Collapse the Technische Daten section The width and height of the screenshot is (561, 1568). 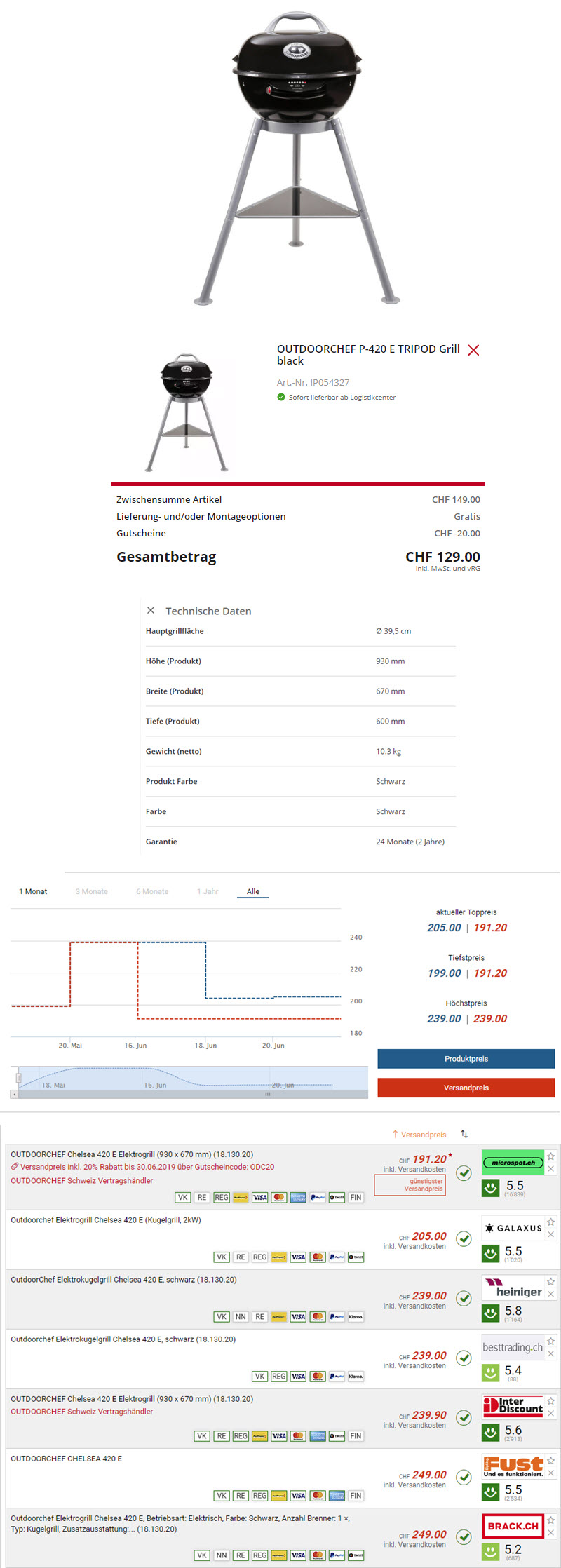151,610
